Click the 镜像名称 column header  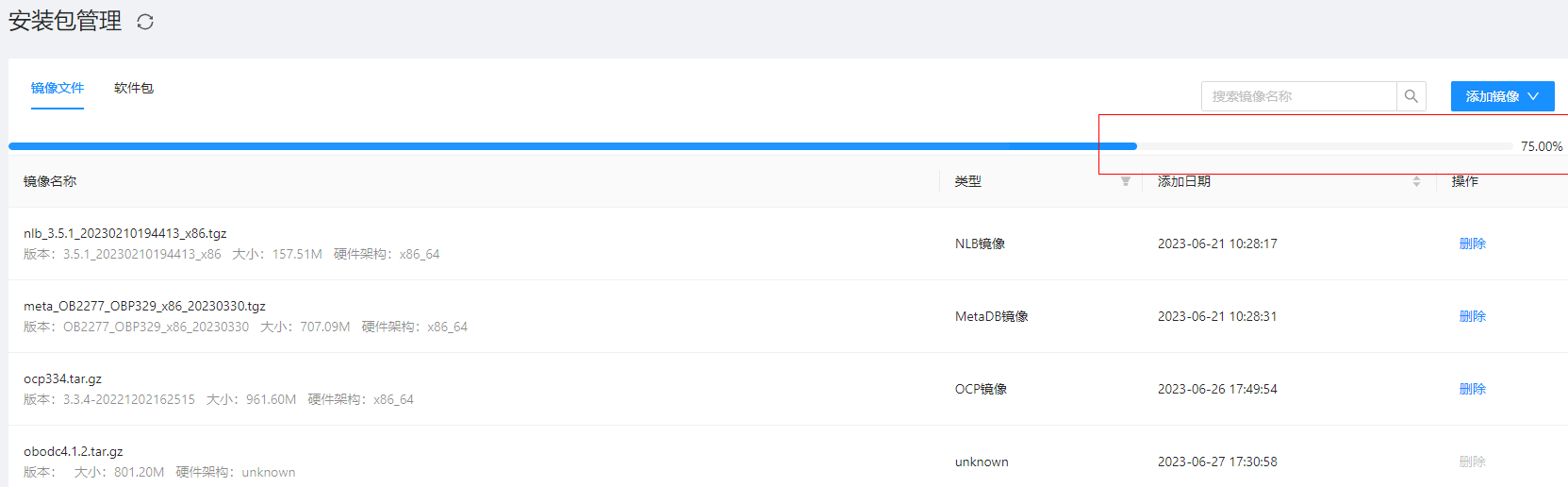pos(50,181)
